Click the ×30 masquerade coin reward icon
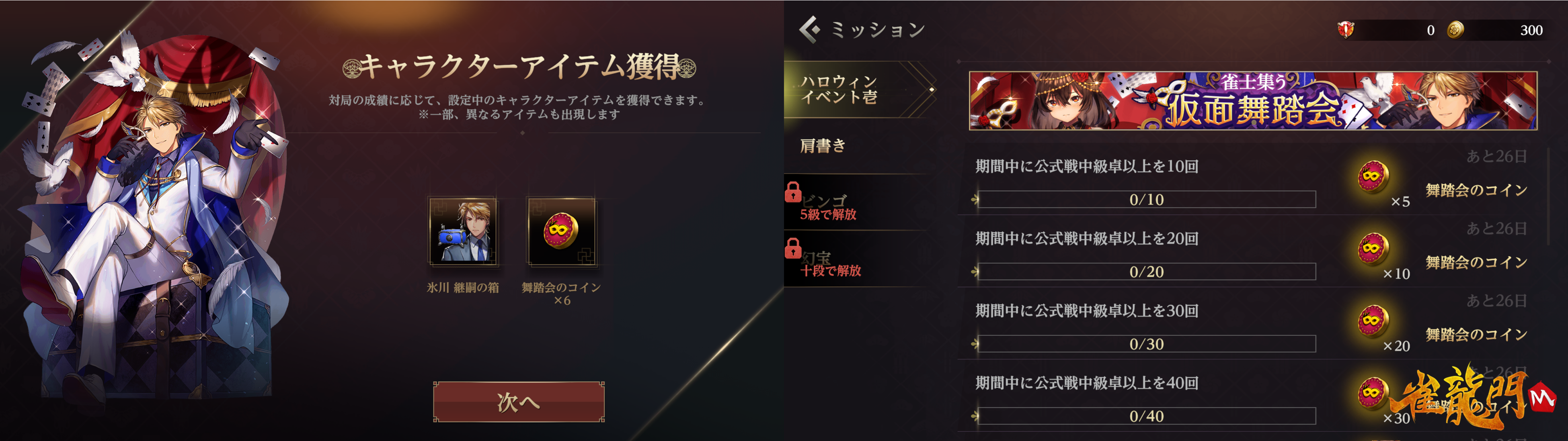The width and height of the screenshot is (1568, 441). [x=1373, y=393]
